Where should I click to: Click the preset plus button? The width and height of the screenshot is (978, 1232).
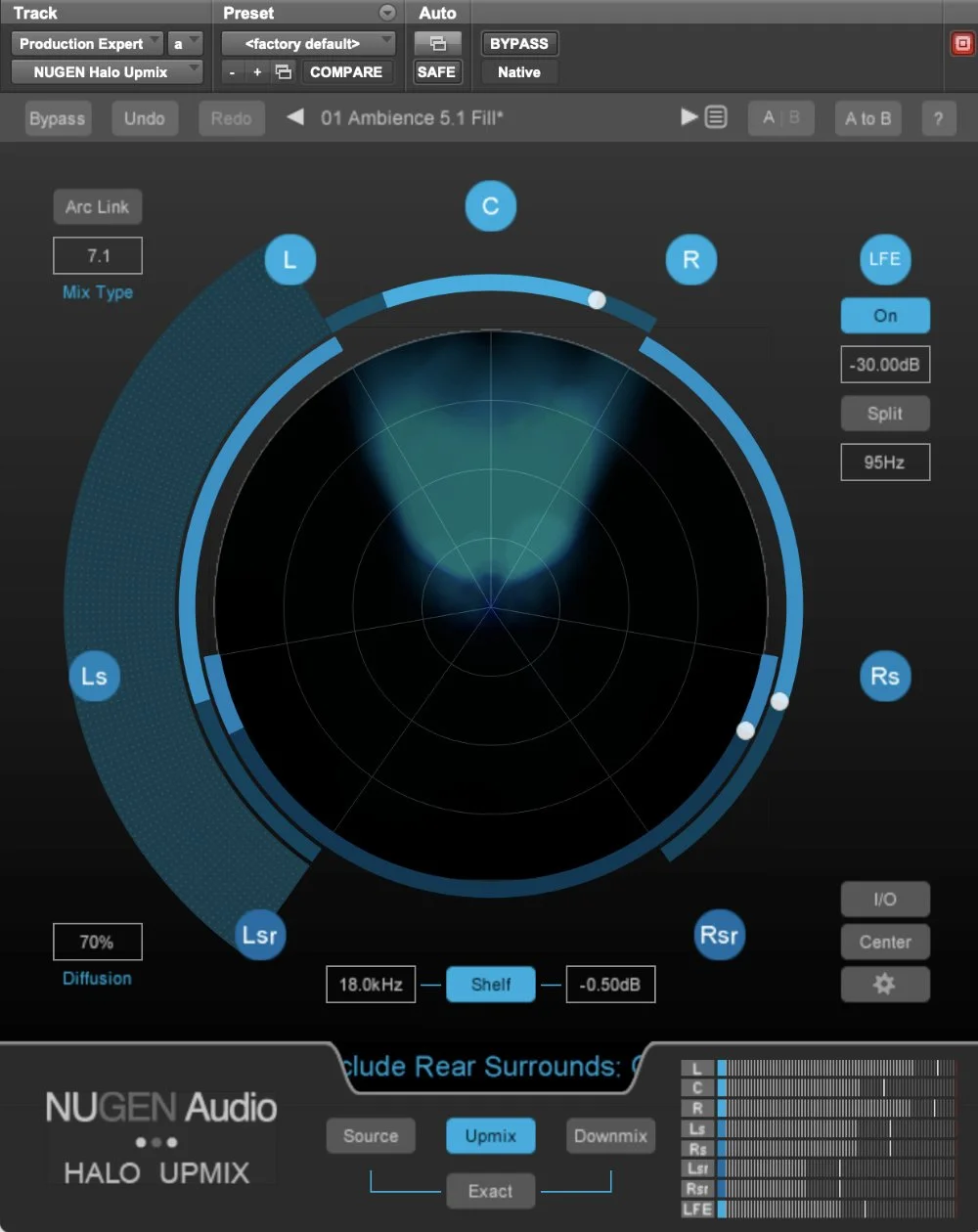(257, 72)
